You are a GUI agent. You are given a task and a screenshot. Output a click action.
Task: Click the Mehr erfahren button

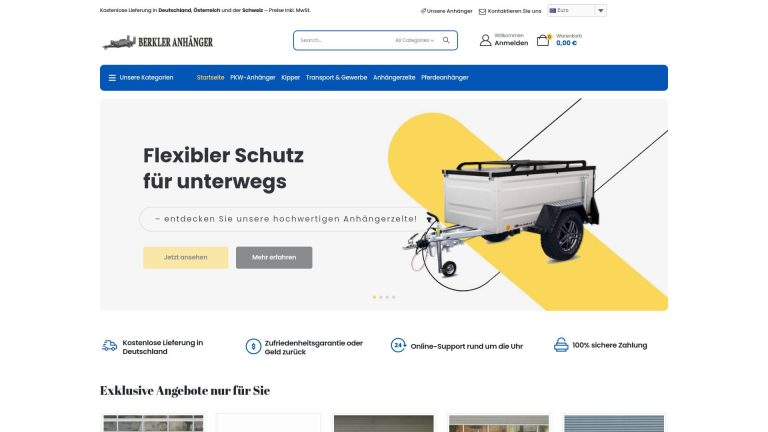point(274,258)
